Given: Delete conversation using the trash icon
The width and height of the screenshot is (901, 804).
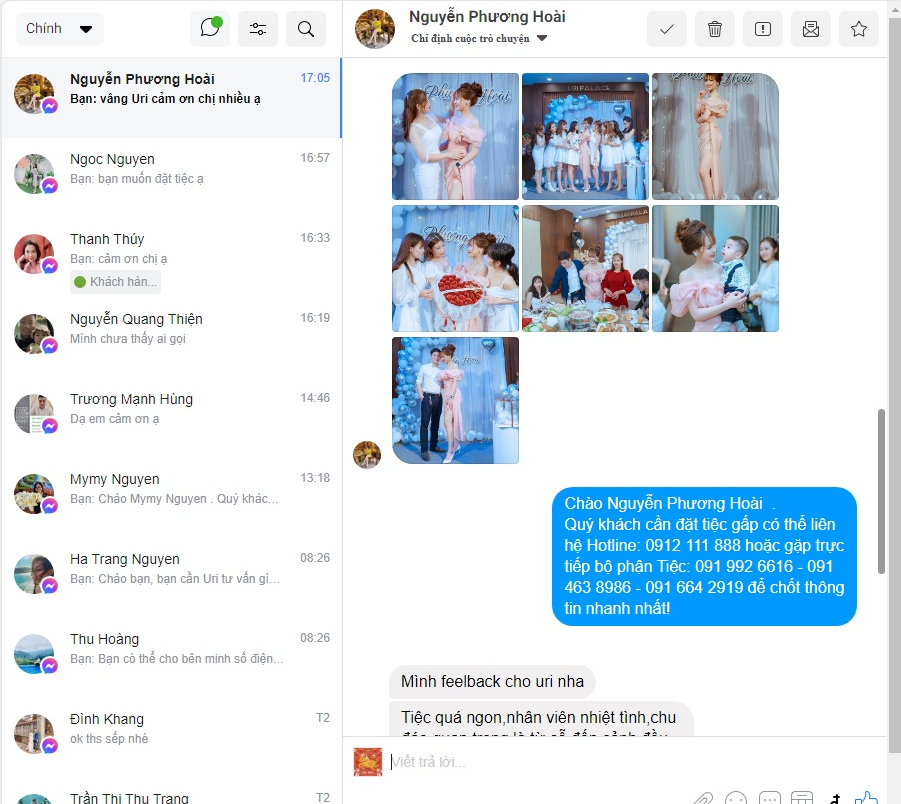Looking at the screenshot, I should pyautogui.click(x=715, y=29).
